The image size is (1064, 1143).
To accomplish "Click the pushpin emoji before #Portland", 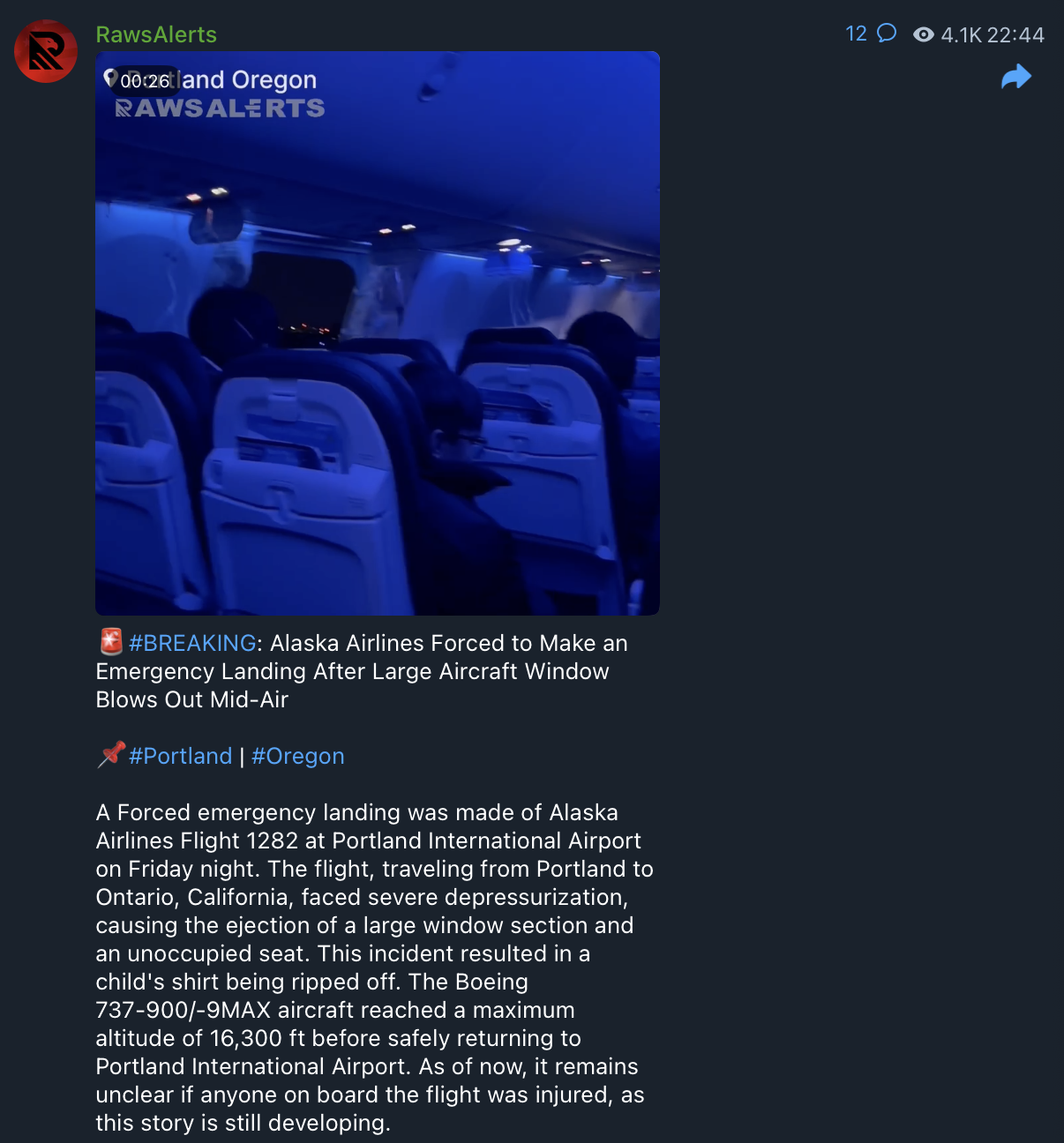I will 110,755.
